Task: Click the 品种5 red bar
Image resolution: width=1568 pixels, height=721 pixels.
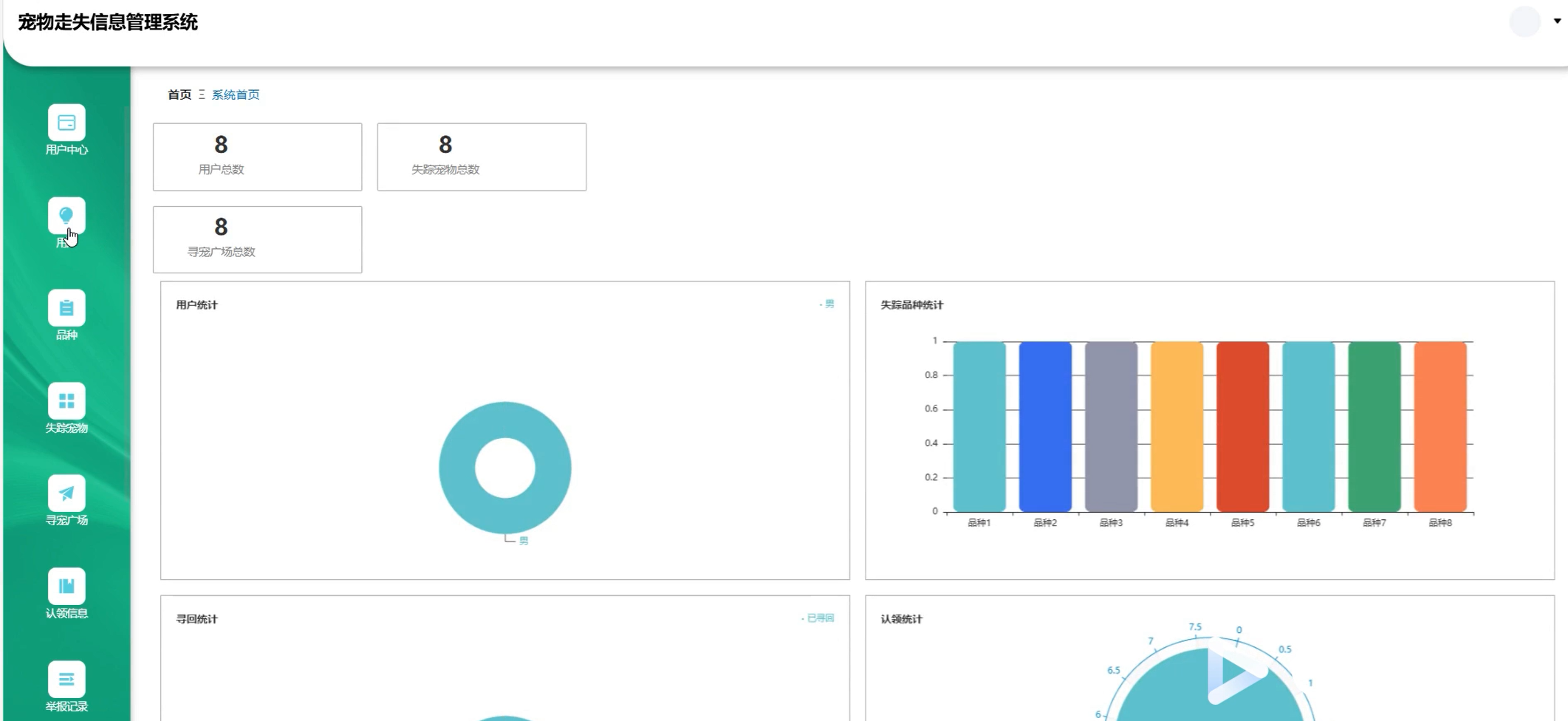Action: click(1243, 426)
